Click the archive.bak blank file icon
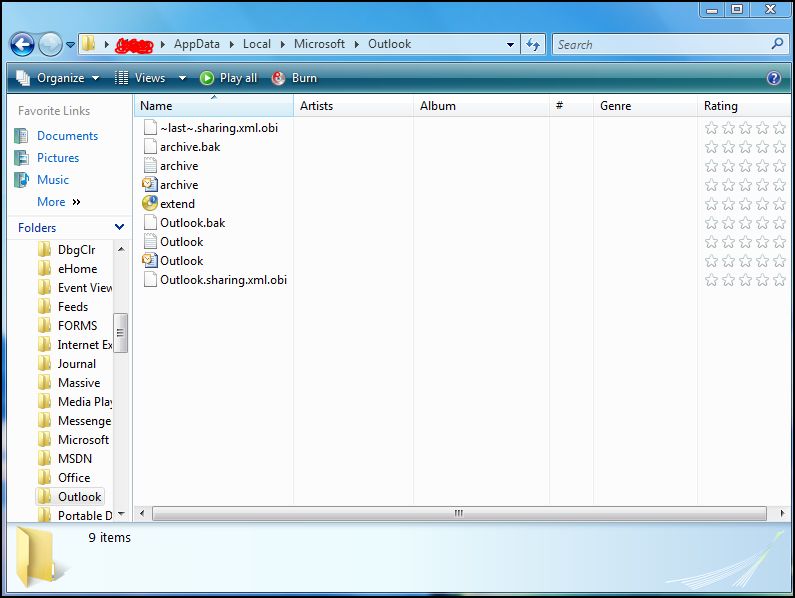 click(x=150, y=147)
